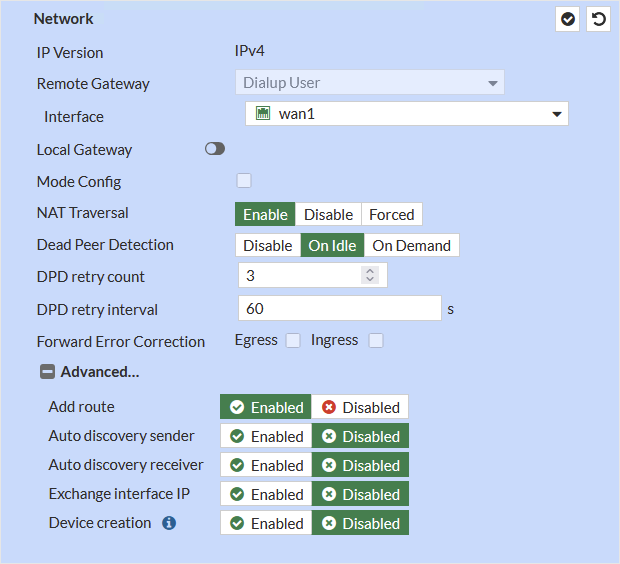
Task: Set NAT Traversal to Forced
Action: [x=391, y=214]
